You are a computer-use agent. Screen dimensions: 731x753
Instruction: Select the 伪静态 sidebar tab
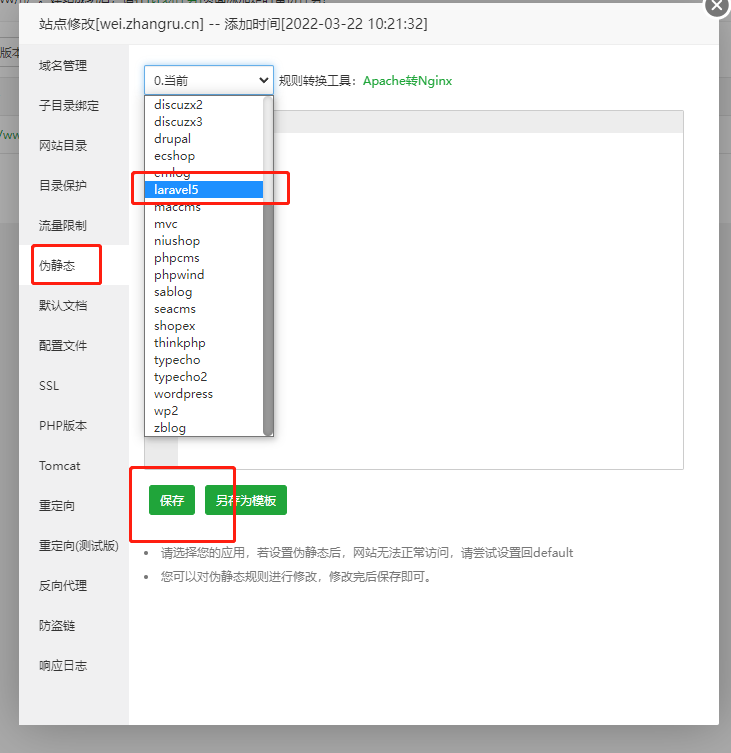point(57,266)
